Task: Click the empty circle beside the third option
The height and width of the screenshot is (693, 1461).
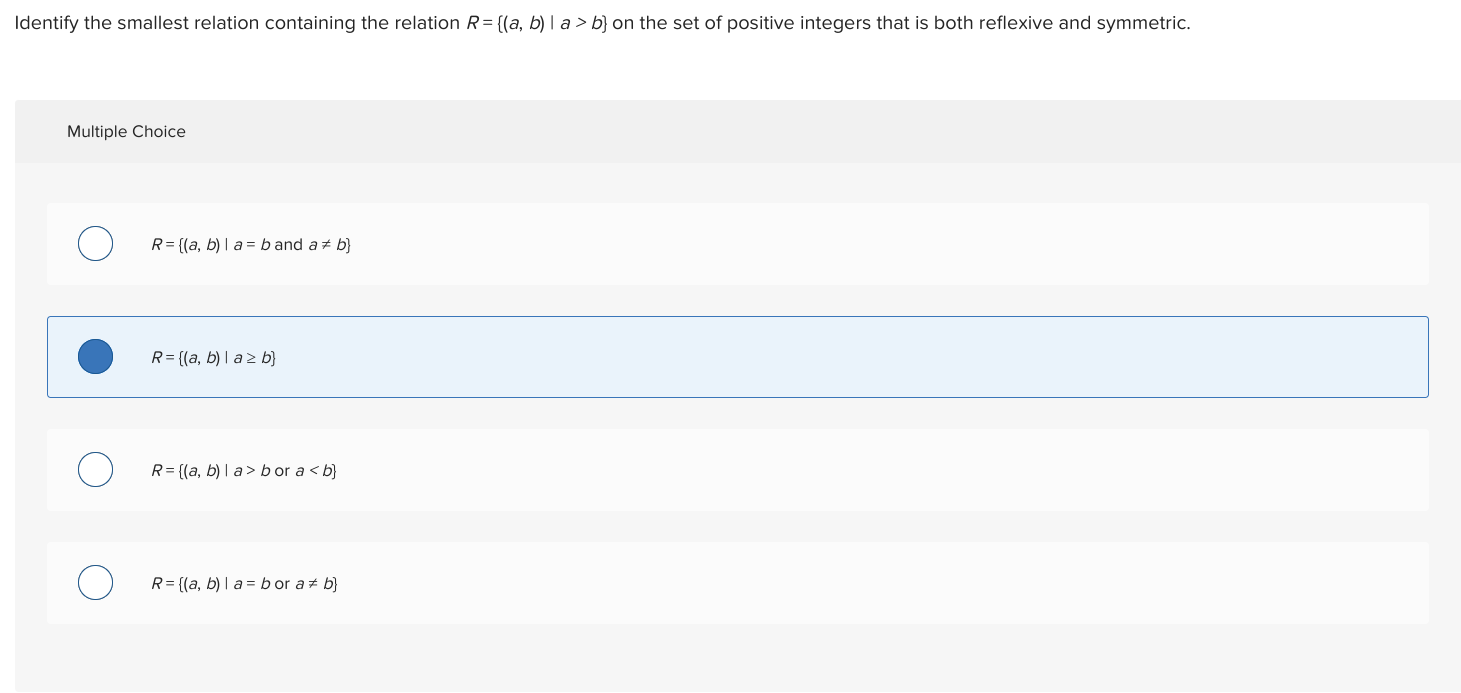Action: [x=95, y=469]
